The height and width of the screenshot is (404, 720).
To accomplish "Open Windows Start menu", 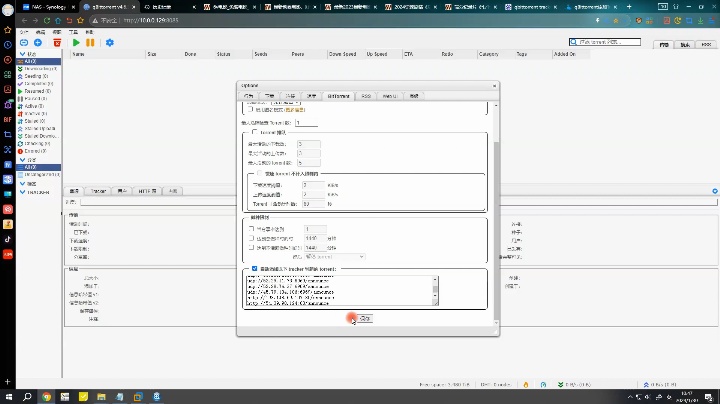I will 8,397.
